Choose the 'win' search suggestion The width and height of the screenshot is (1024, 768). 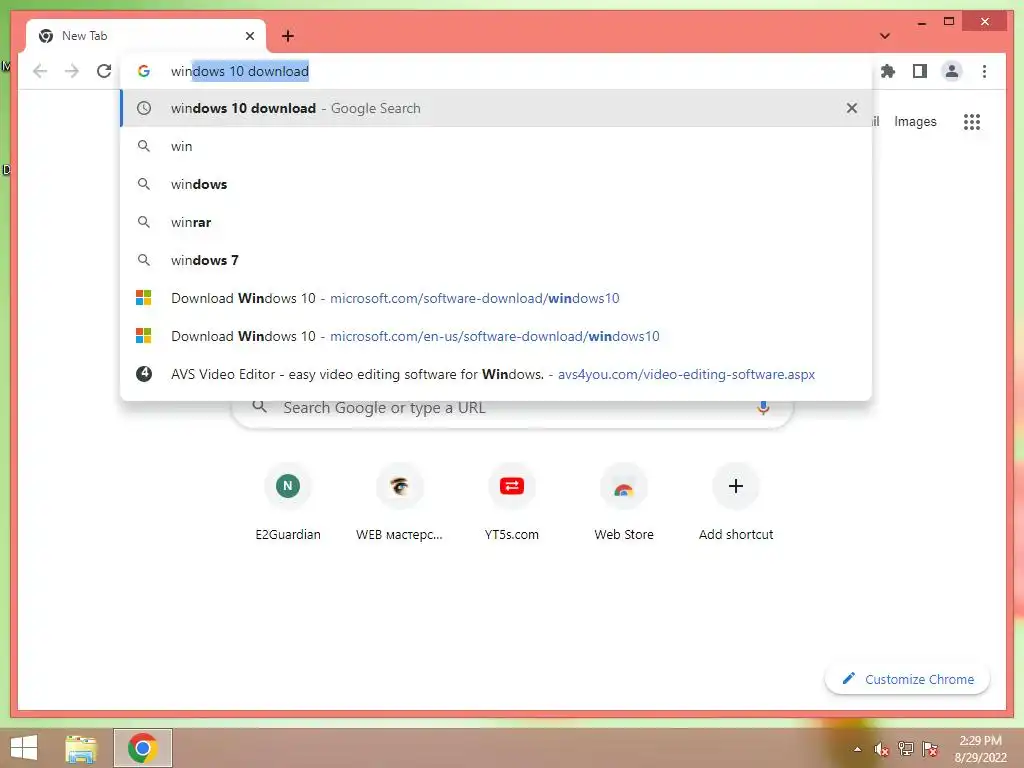click(x=496, y=146)
